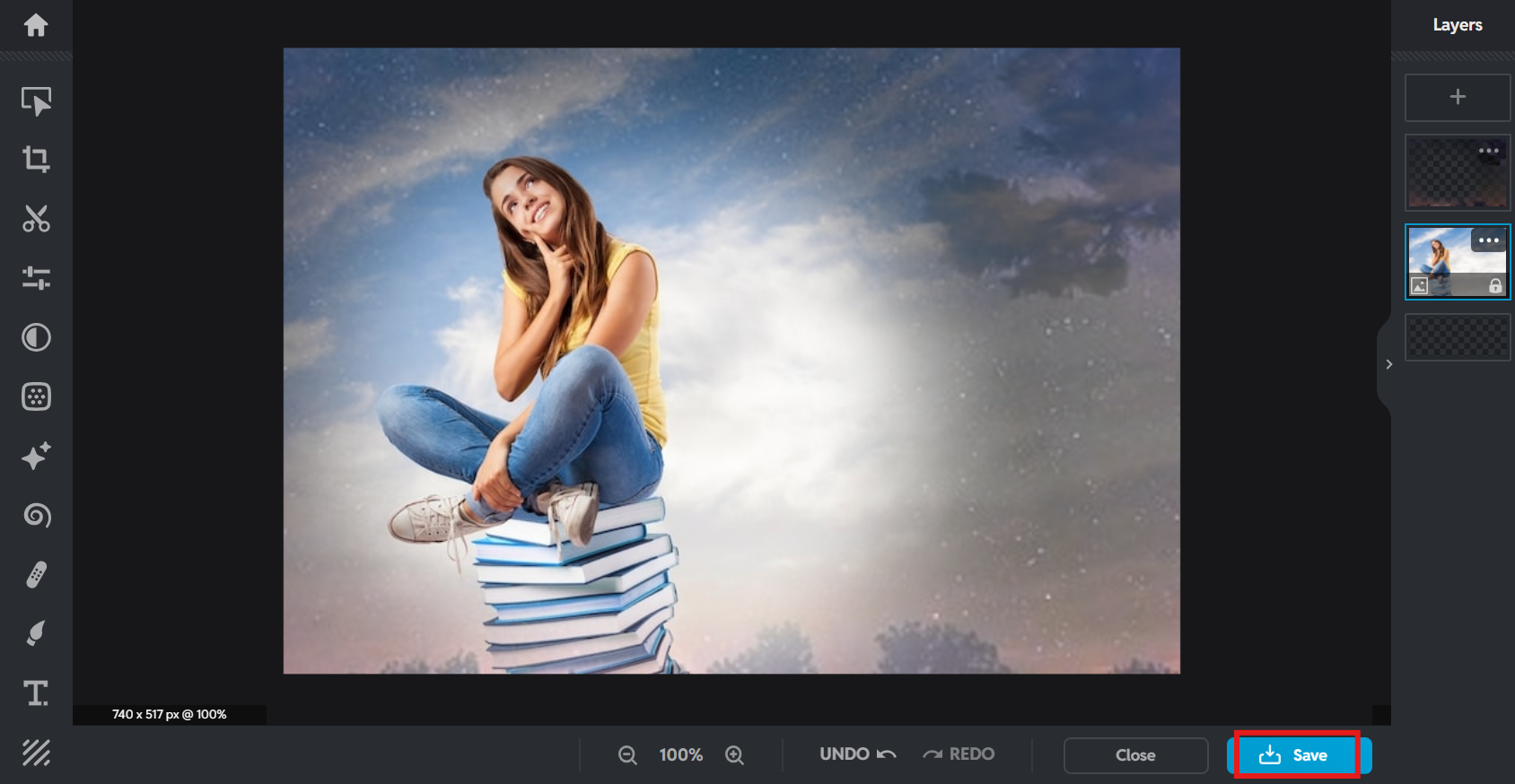Collapse the Layers panel with chevron
The width and height of the screenshot is (1515, 784).
pyautogui.click(x=1388, y=364)
